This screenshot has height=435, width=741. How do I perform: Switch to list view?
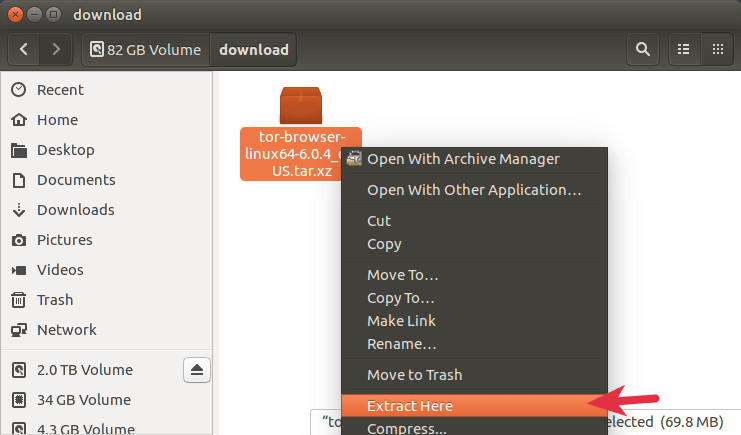tap(684, 49)
